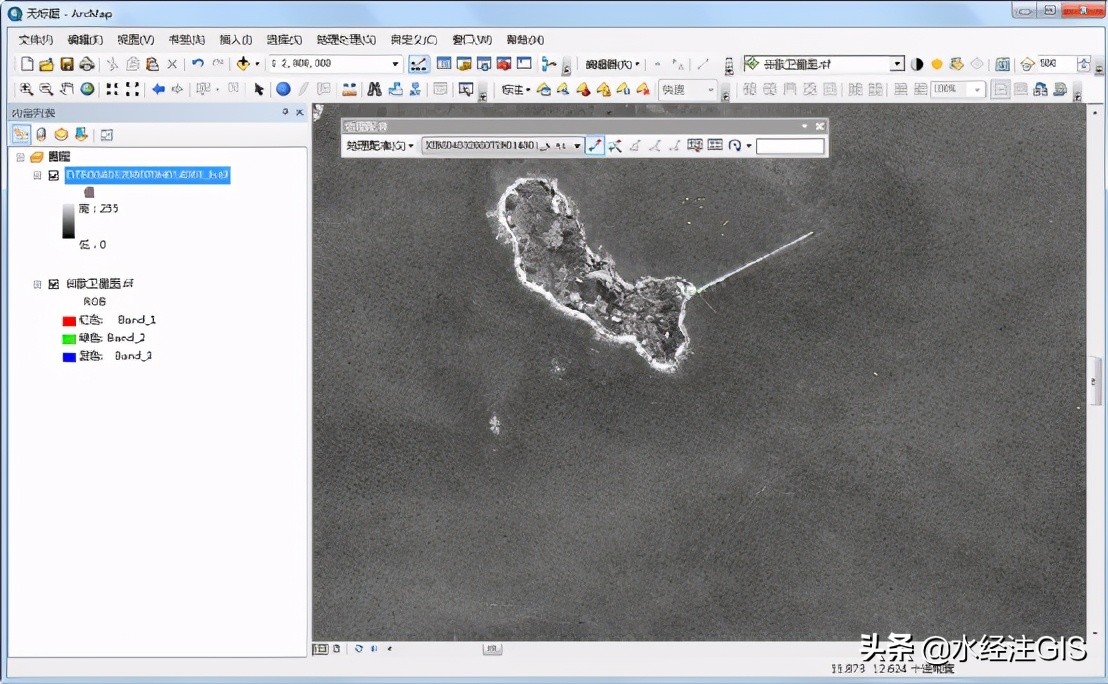The height and width of the screenshot is (684, 1108).
Task: Uncheck the highlighted grayscale raster layer
Action: tap(54, 175)
